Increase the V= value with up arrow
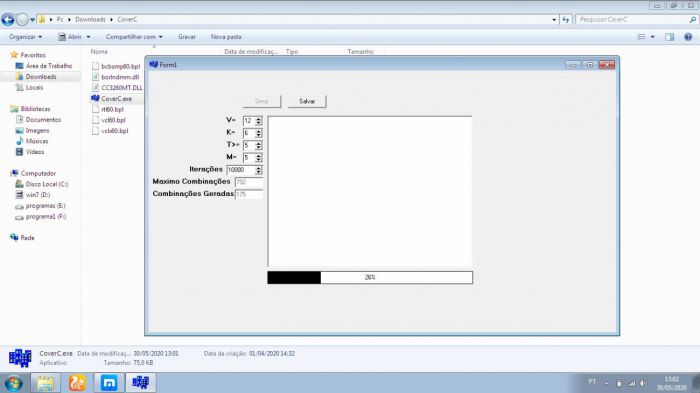 coord(258,119)
